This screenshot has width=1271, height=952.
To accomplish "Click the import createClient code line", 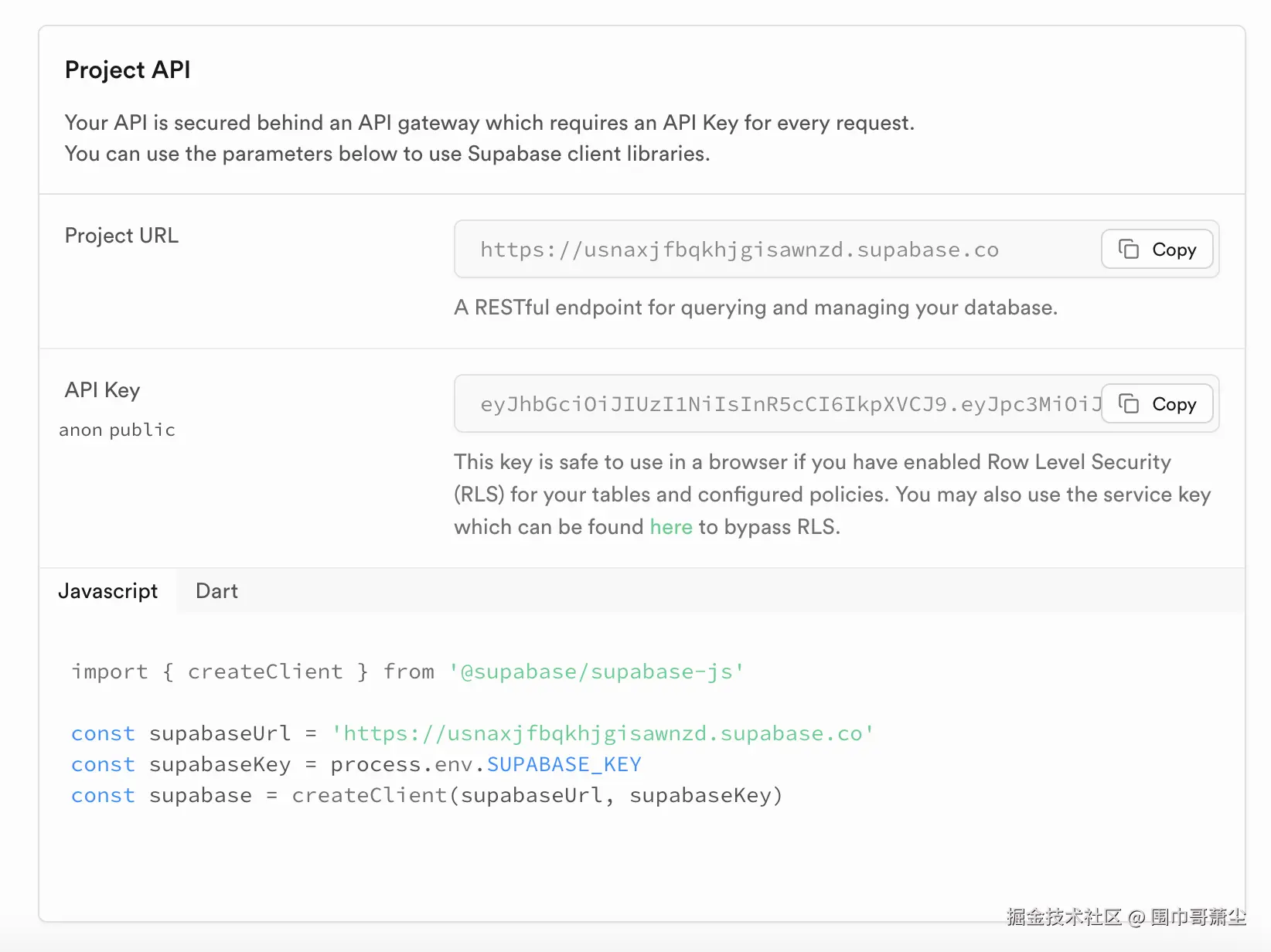I will pos(407,671).
